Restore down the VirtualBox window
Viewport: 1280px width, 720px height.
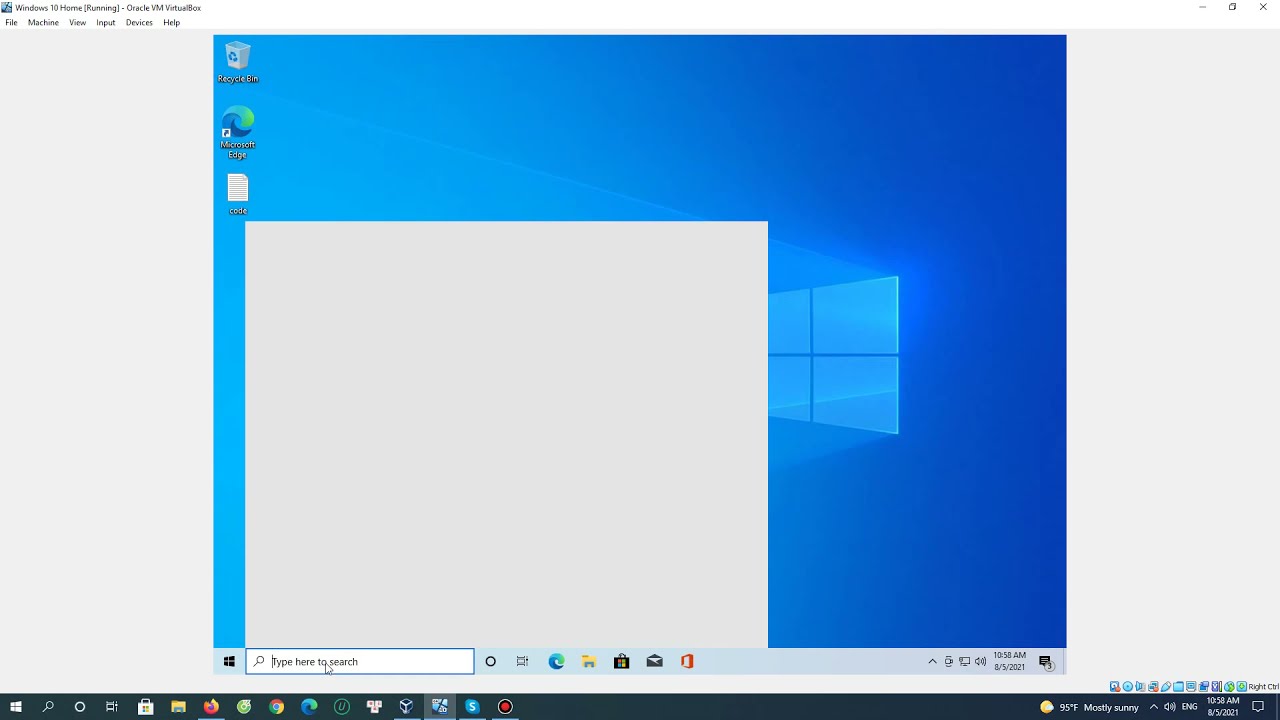coord(1232,7)
